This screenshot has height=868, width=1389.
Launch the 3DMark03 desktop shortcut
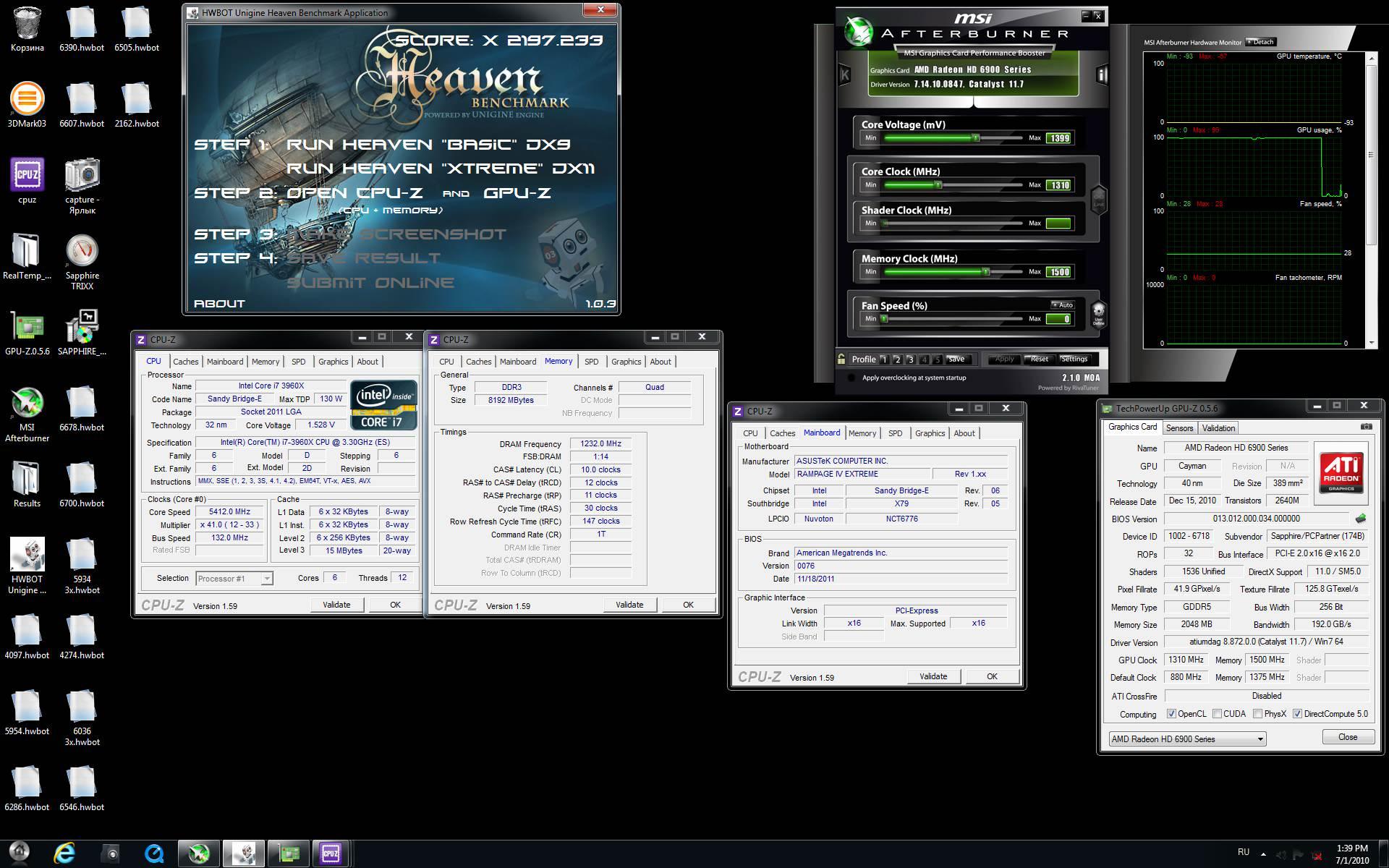tap(27, 105)
